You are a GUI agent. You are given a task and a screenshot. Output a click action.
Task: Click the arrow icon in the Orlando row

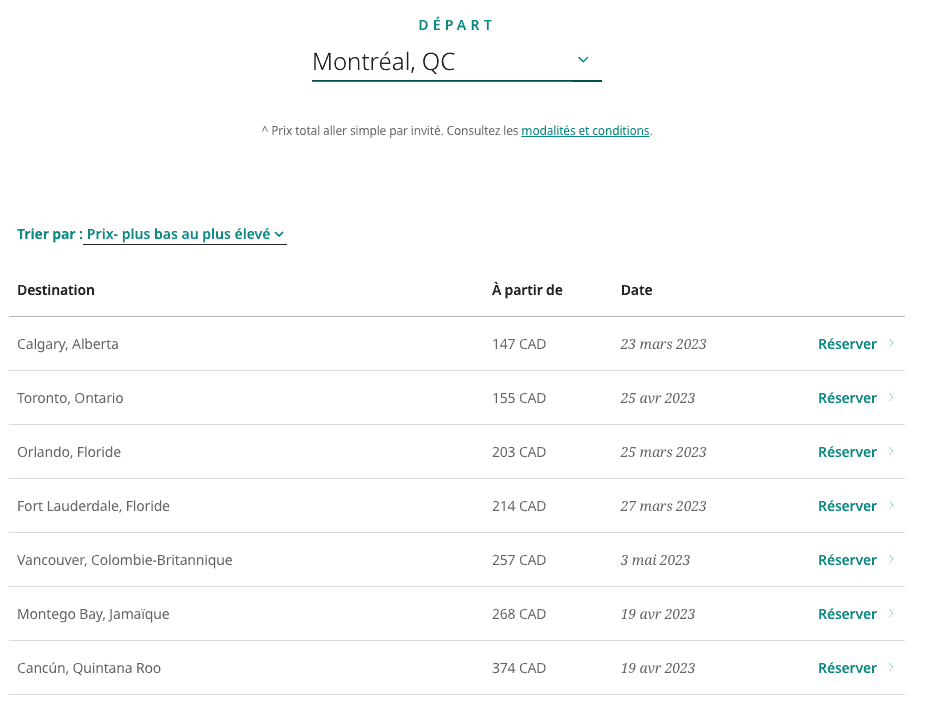[891, 452]
